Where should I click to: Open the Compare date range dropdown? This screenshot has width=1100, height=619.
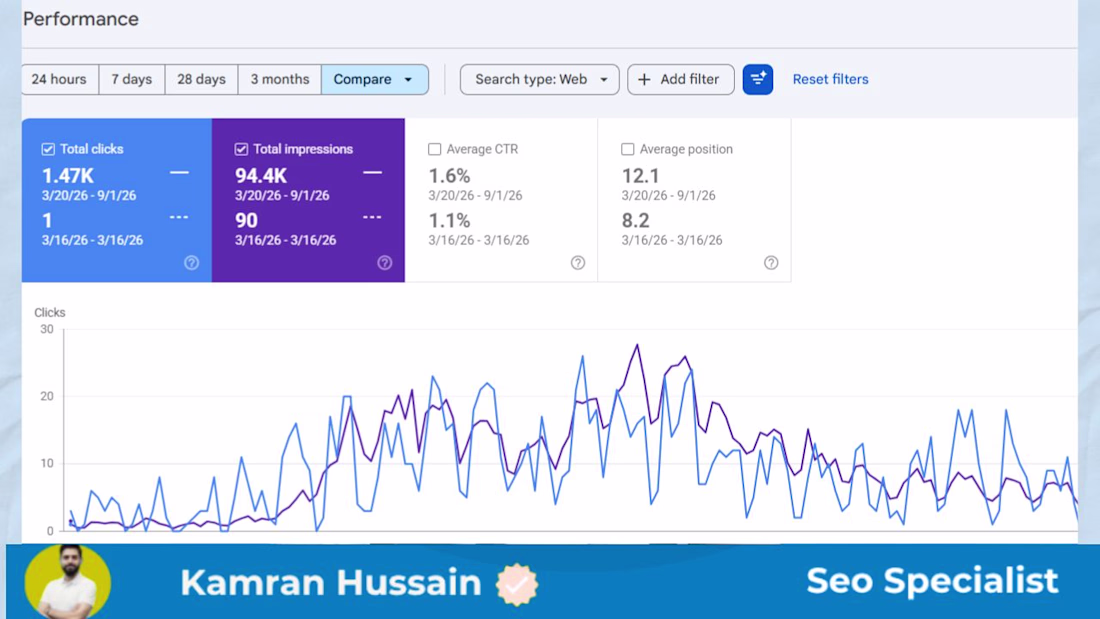pos(375,79)
